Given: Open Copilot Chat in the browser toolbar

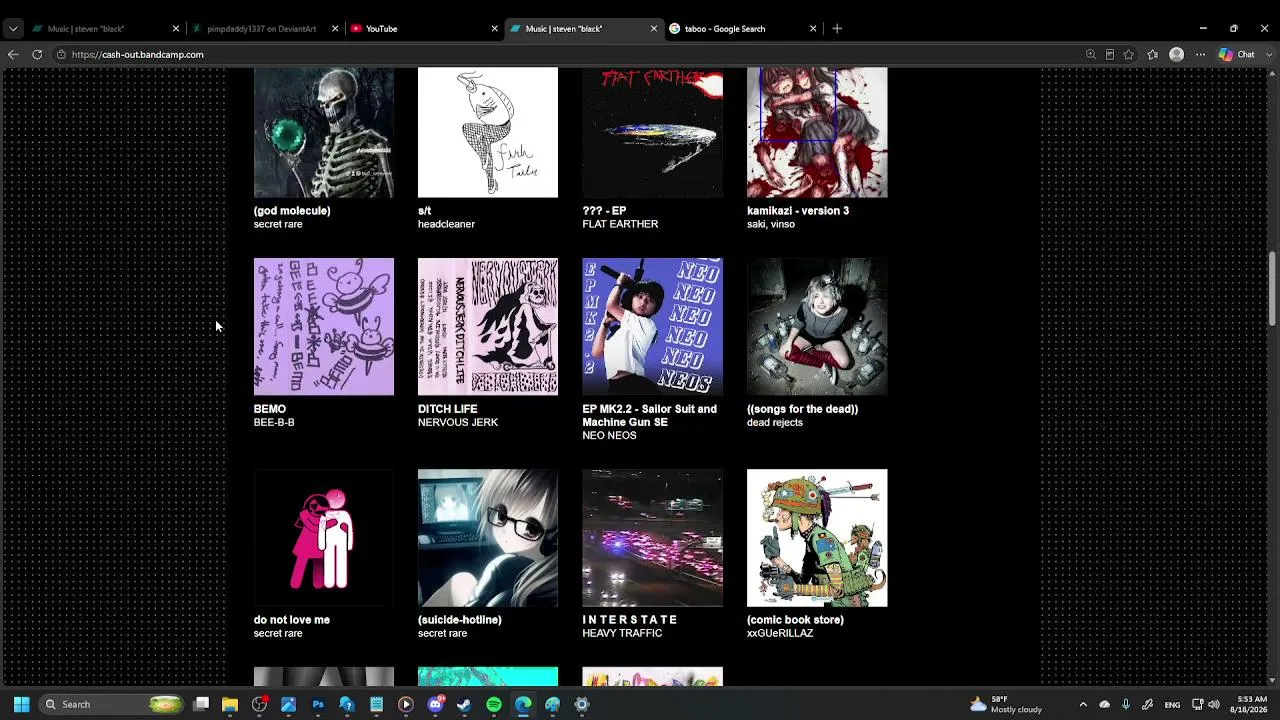Looking at the screenshot, I should click(x=1236, y=55).
